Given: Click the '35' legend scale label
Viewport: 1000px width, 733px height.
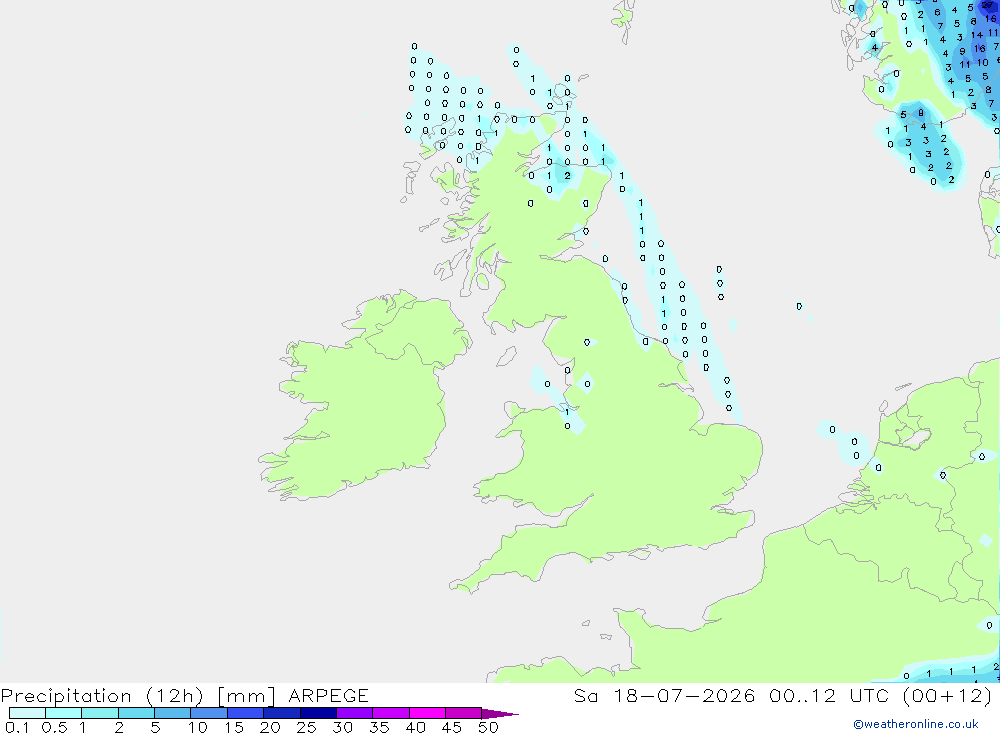Looking at the screenshot, I should [379, 727].
